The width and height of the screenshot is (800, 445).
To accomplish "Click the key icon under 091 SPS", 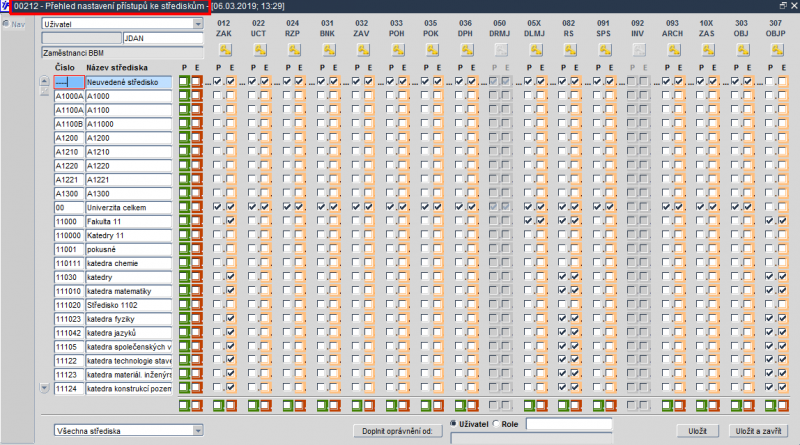I will coord(604,50).
